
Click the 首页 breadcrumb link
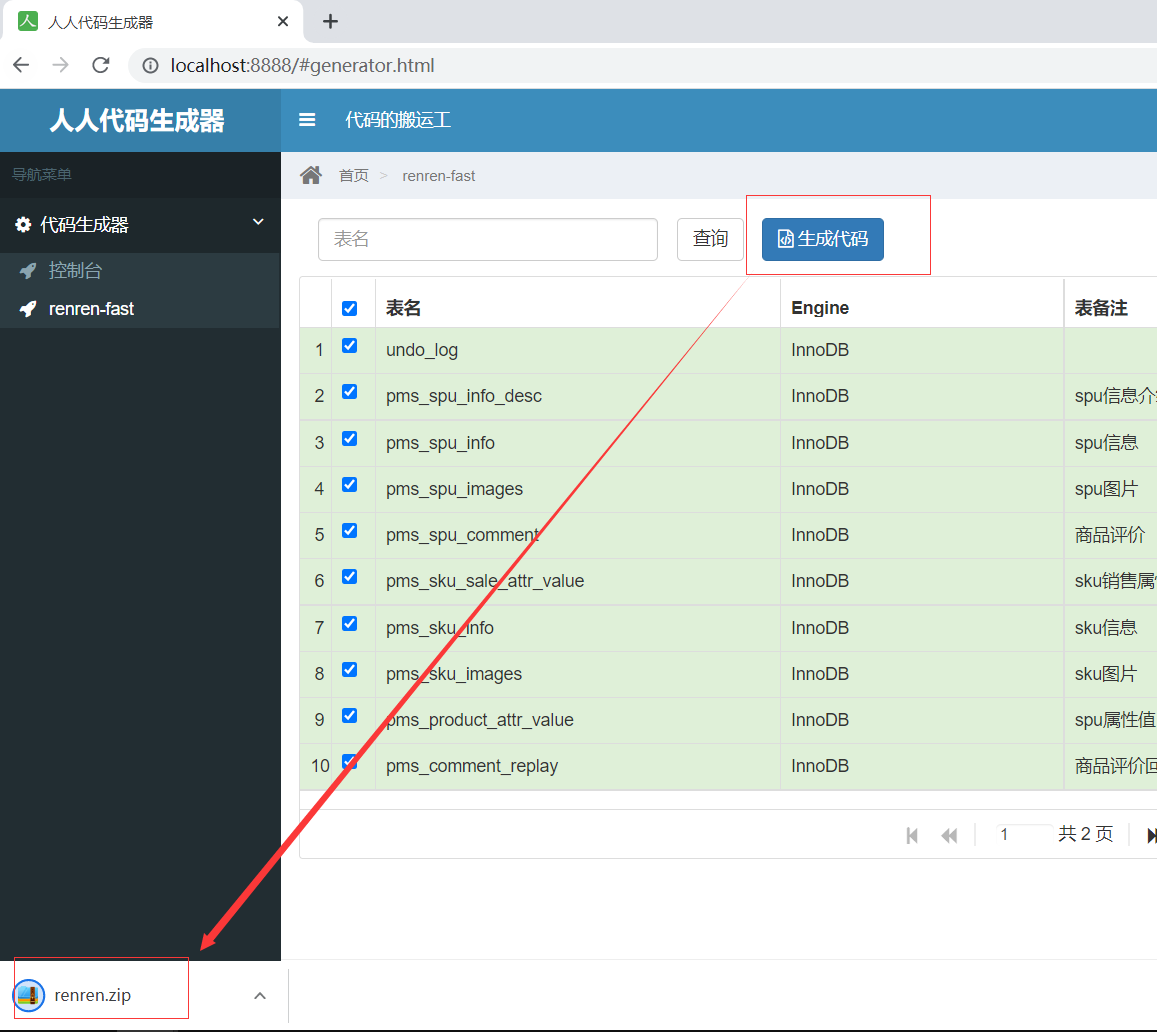coord(353,176)
